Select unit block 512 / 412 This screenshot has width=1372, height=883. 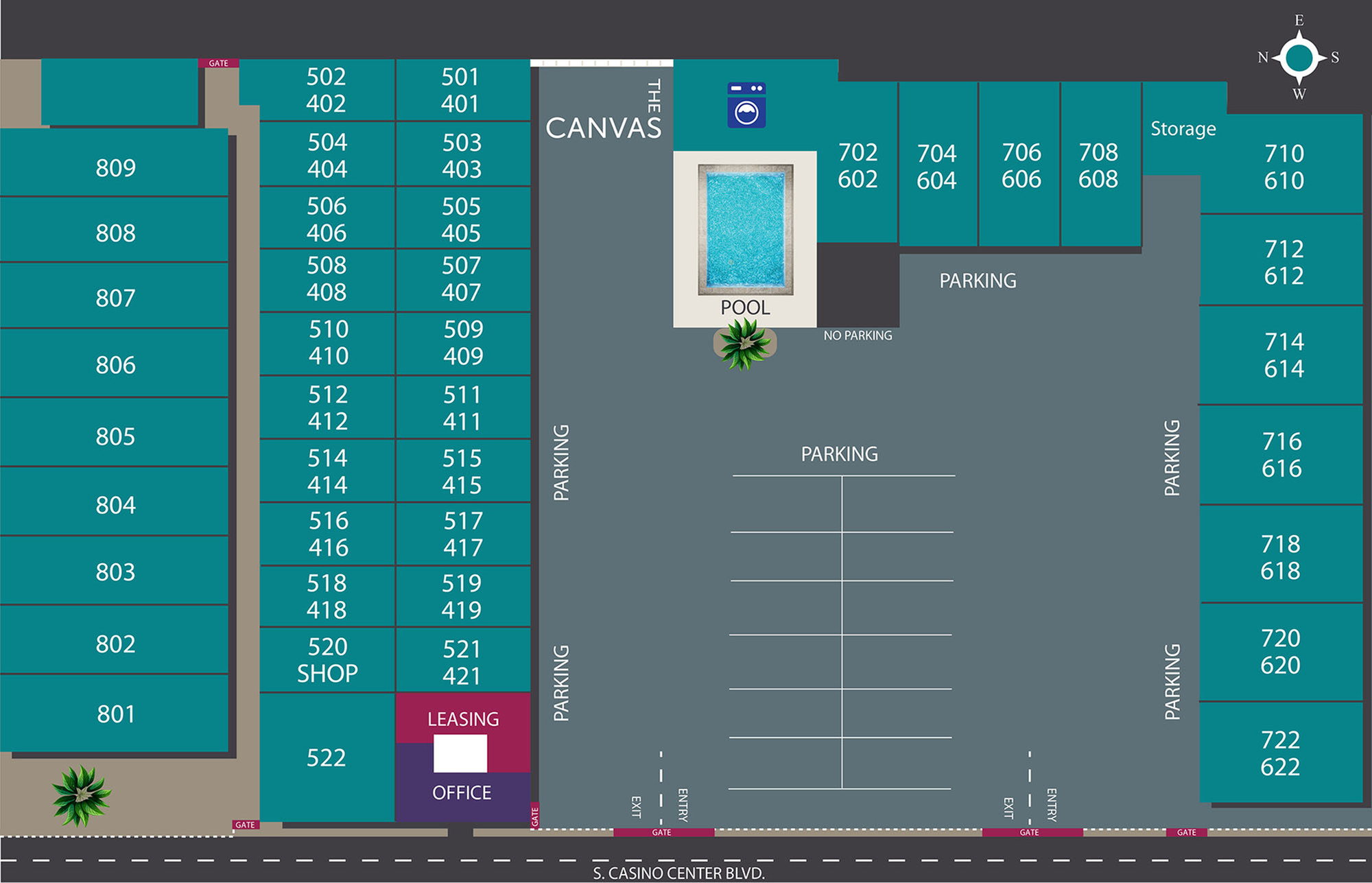[327, 408]
